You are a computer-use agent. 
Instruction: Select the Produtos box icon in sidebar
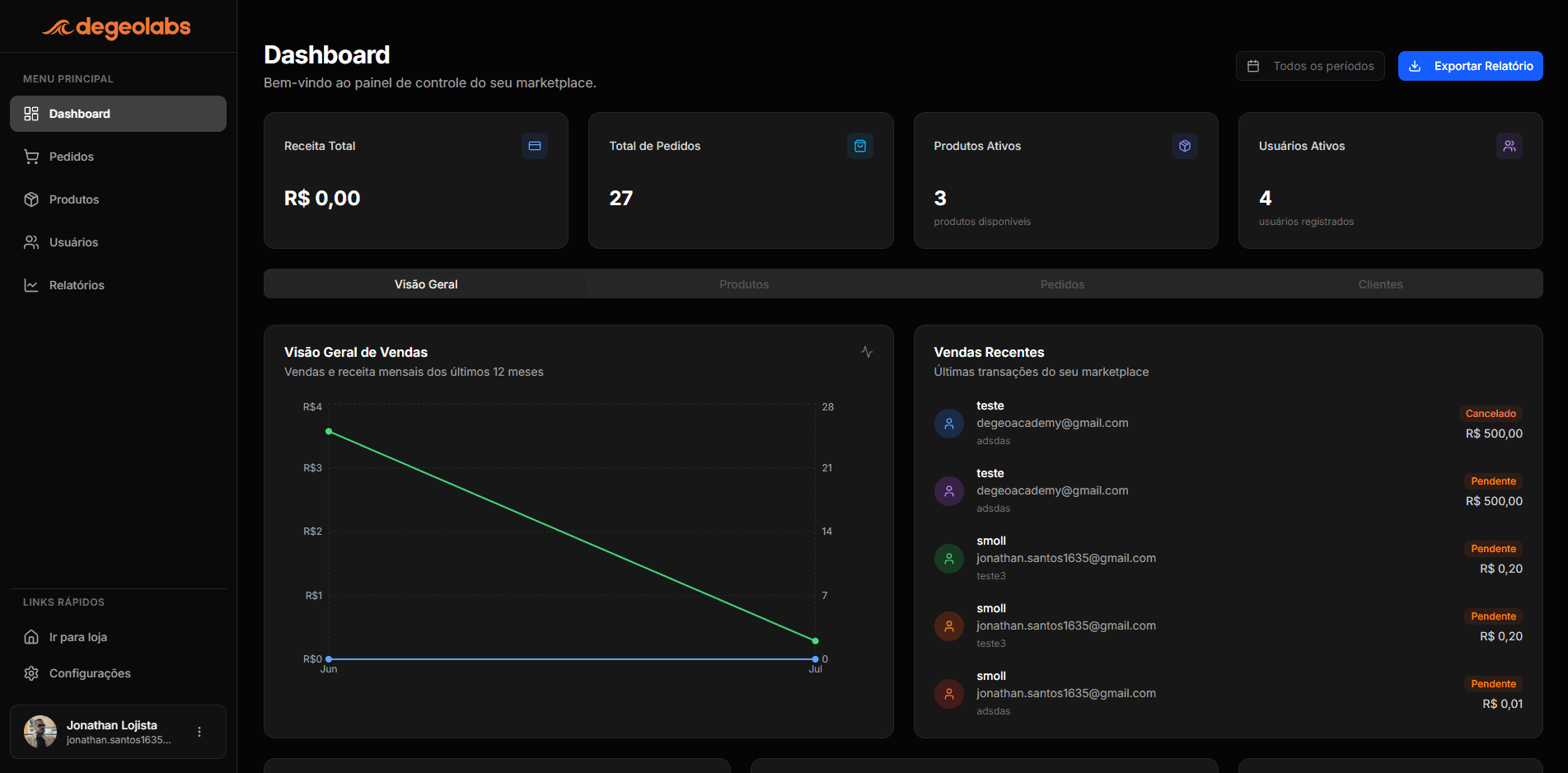(31, 199)
